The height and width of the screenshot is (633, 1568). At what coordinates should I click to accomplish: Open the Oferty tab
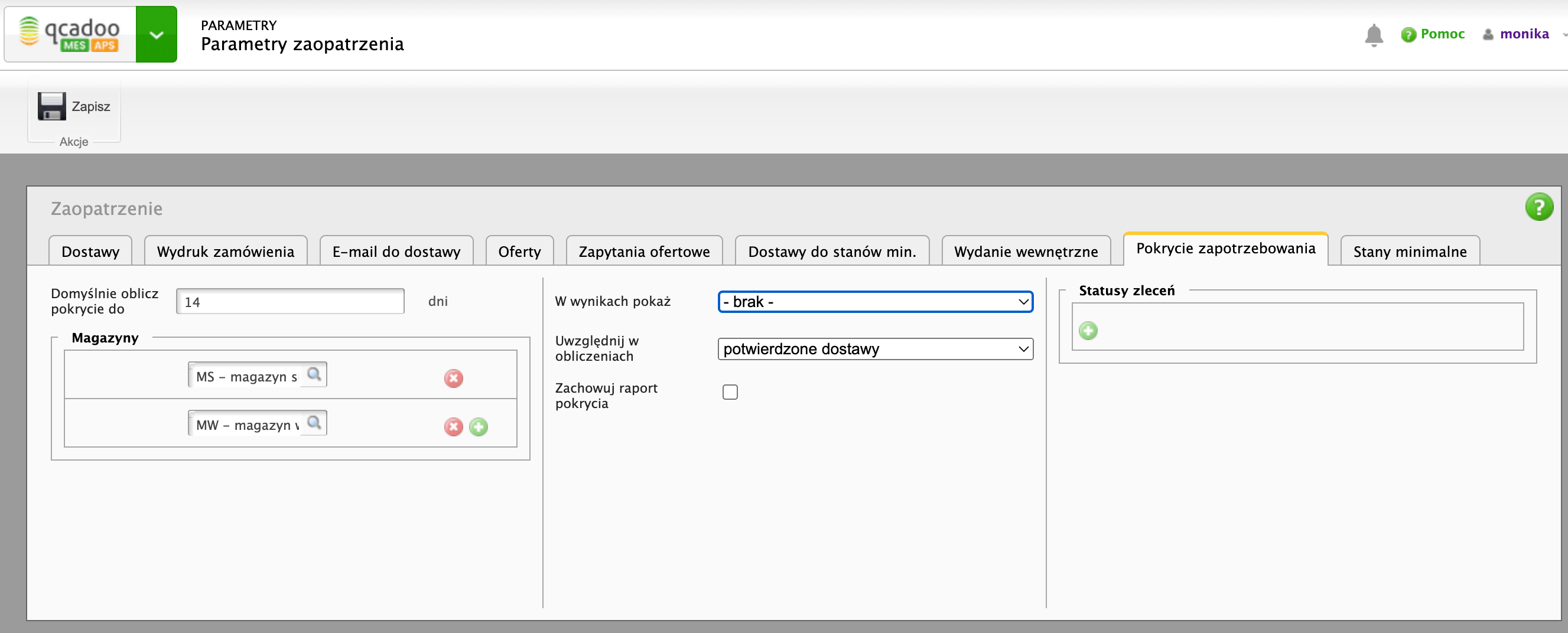[519, 252]
